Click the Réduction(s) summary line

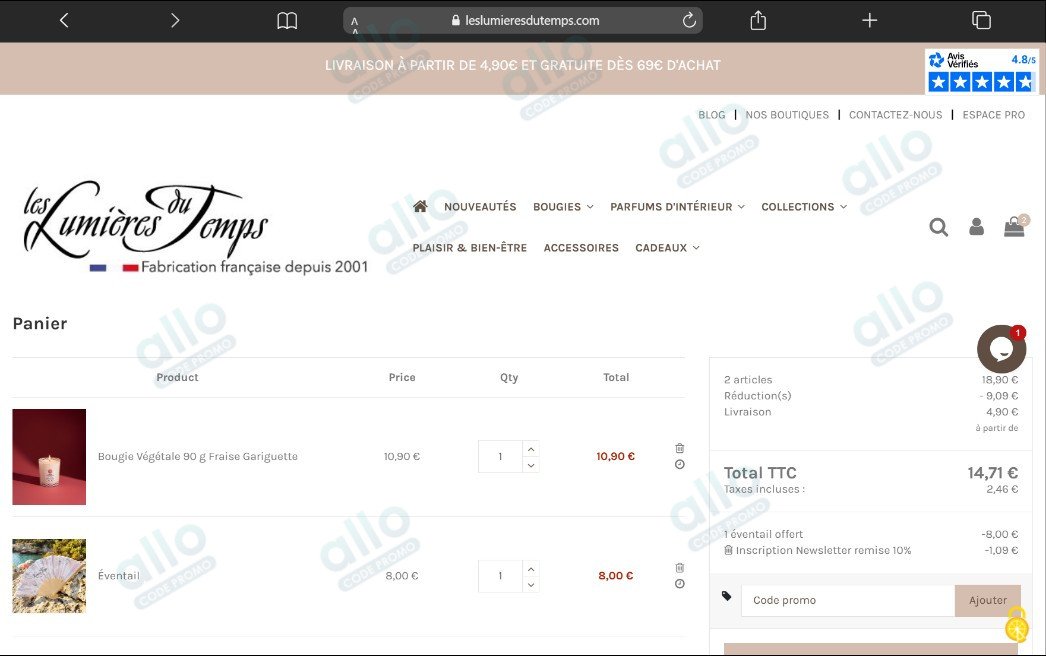871,396
